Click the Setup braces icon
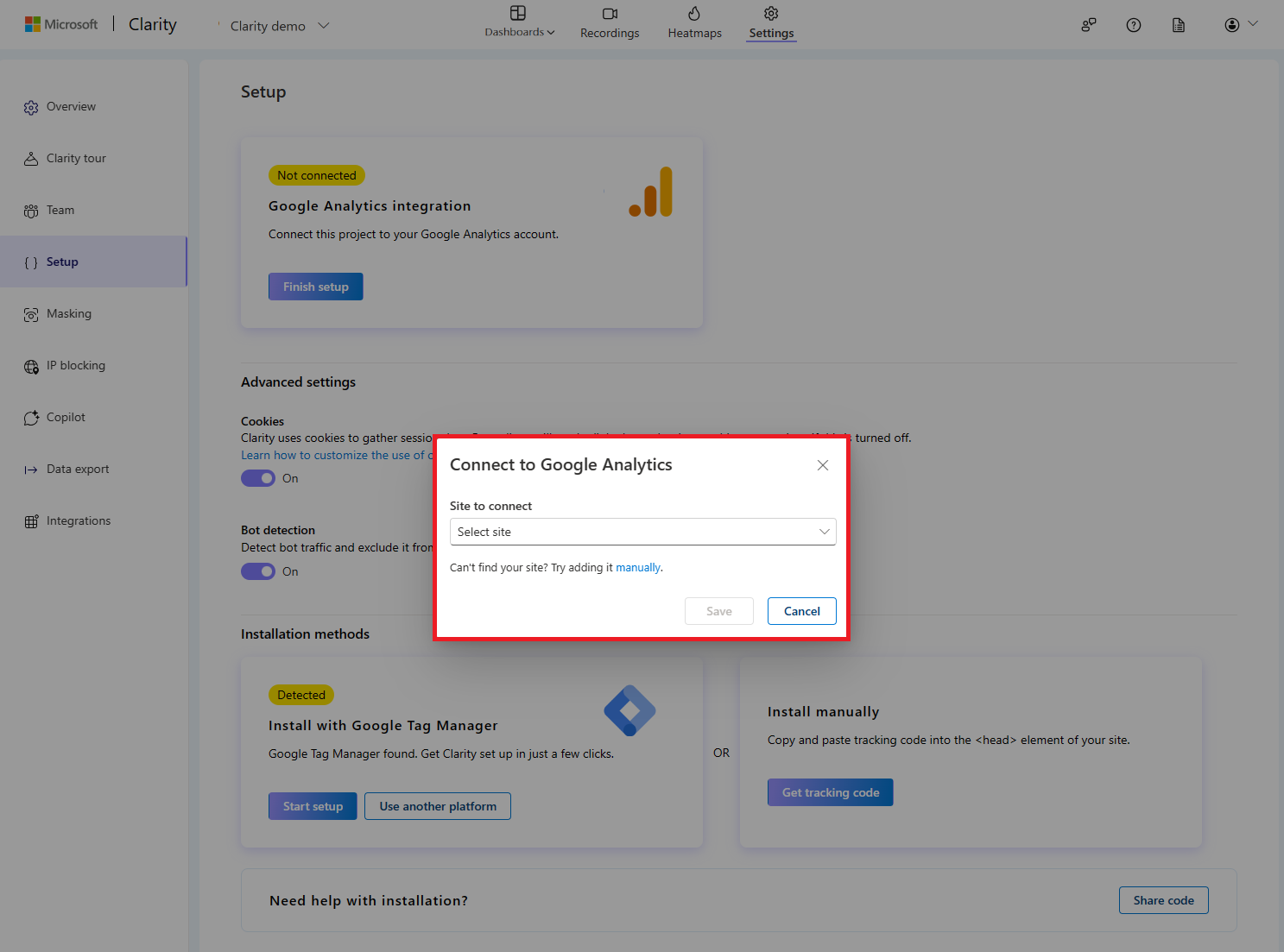The width and height of the screenshot is (1284, 952). (x=31, y=262)
